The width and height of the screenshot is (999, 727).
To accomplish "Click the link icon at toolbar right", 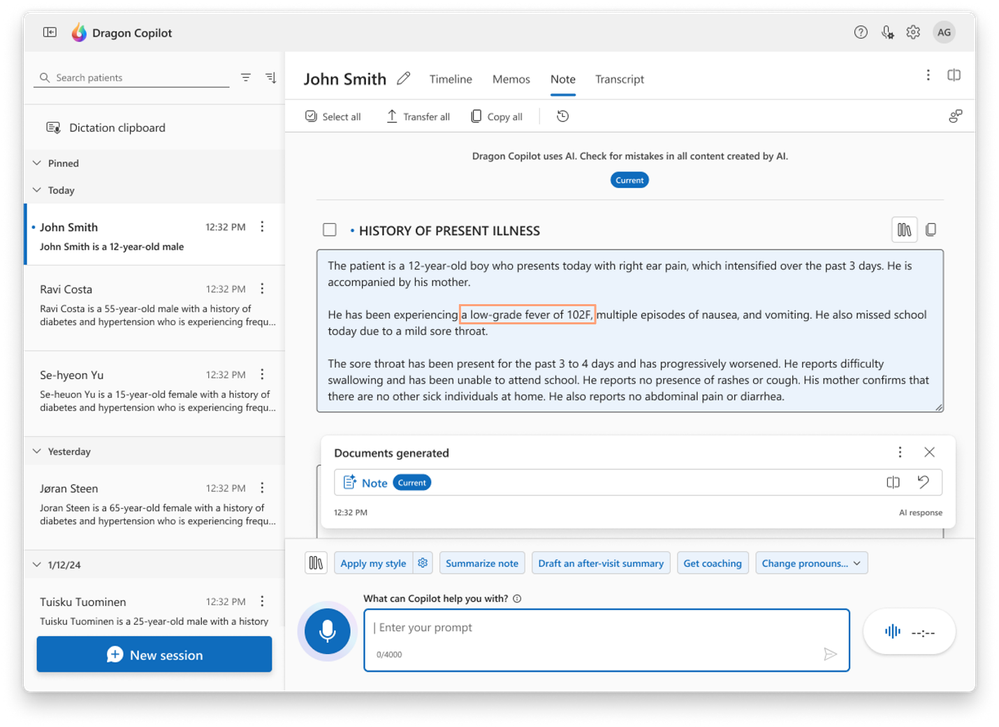I will coord(956,116).
